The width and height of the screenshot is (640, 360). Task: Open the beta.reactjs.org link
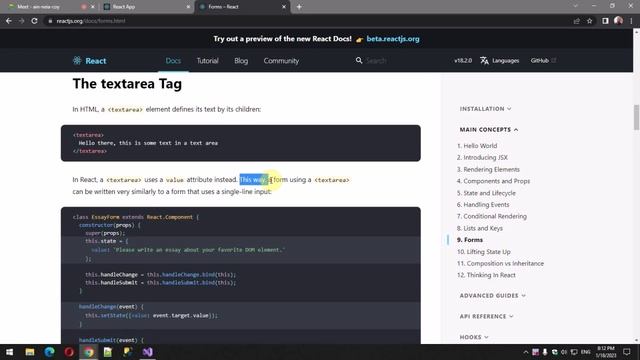393,39
